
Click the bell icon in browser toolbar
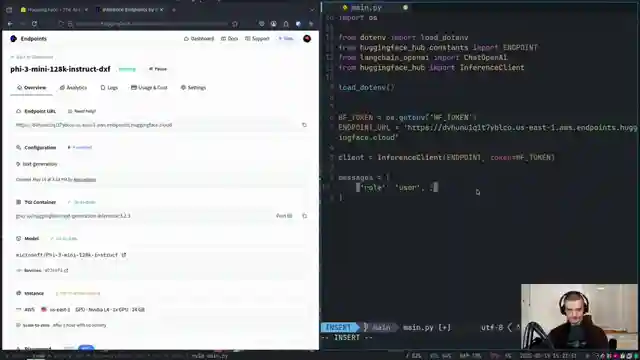286,24
